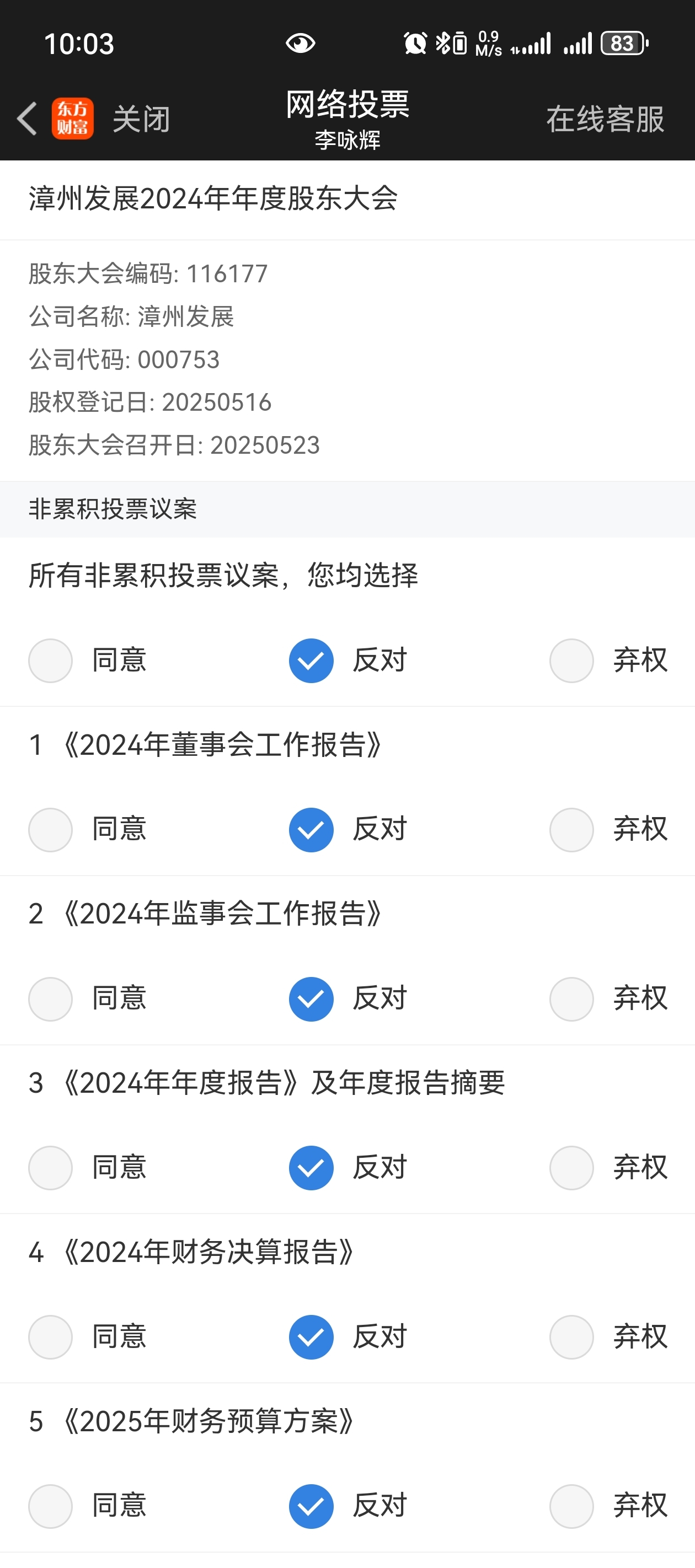Viewport: 695px width, 1568px height.
Task: Tap the 非累积投票议案 section header
Action: 113,509
